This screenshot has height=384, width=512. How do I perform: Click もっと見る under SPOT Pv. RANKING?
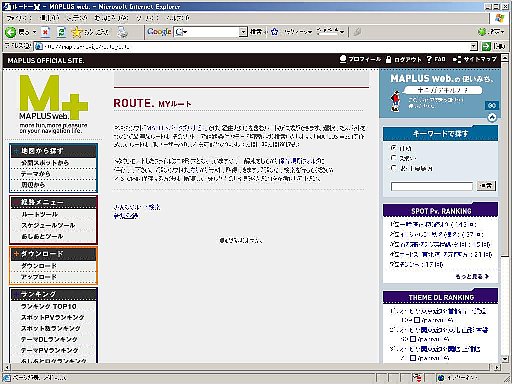pos(472,276)
